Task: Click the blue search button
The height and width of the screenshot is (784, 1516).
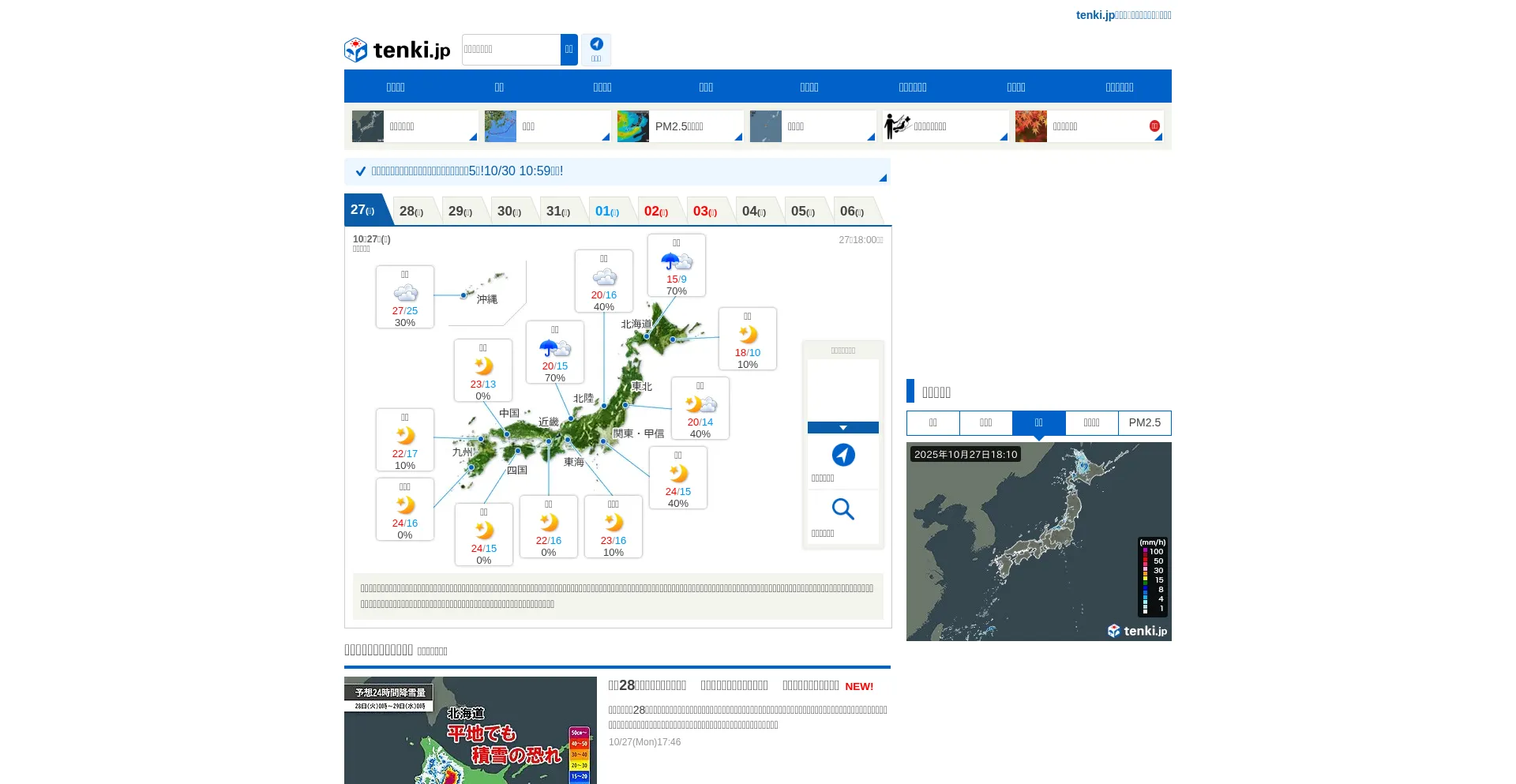Action: point(568,50)
